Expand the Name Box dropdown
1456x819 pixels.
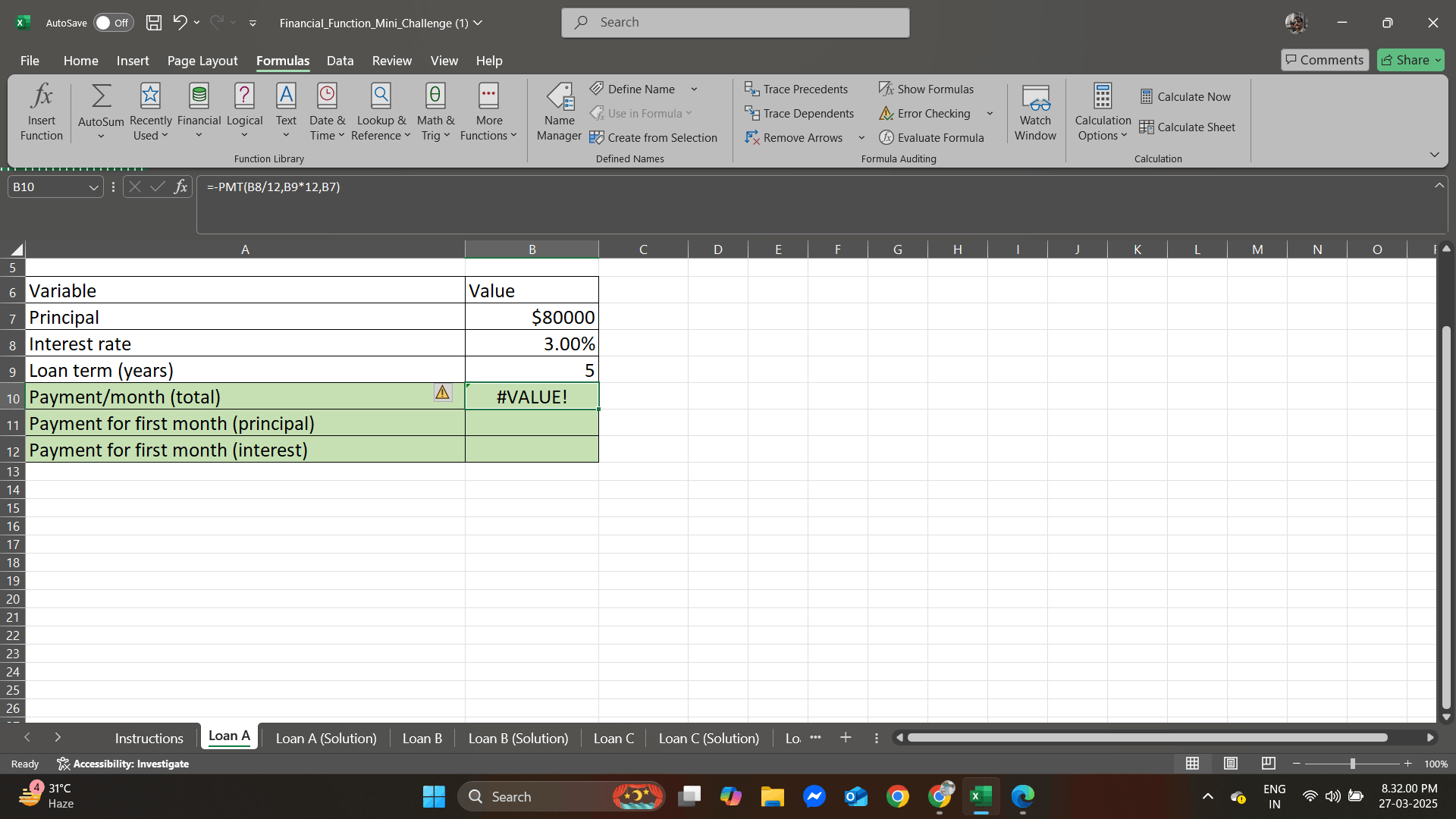[94, 187]
